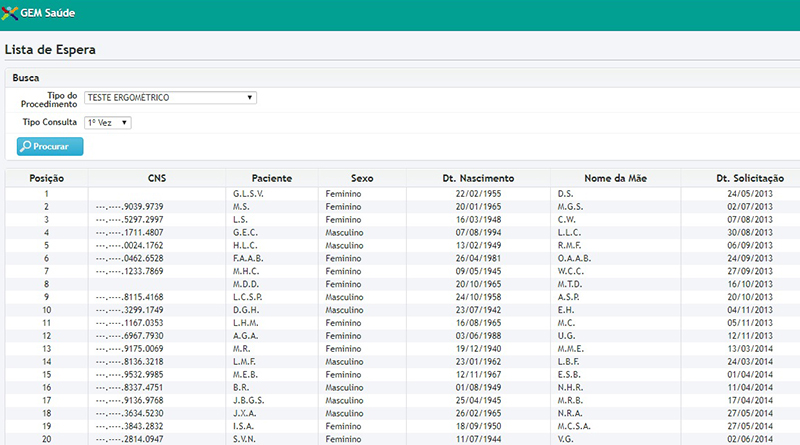The width and height of the screenshot is (800, 445).
Task: Select patient L.M.F. entry
Action: [x=244, y=362]
